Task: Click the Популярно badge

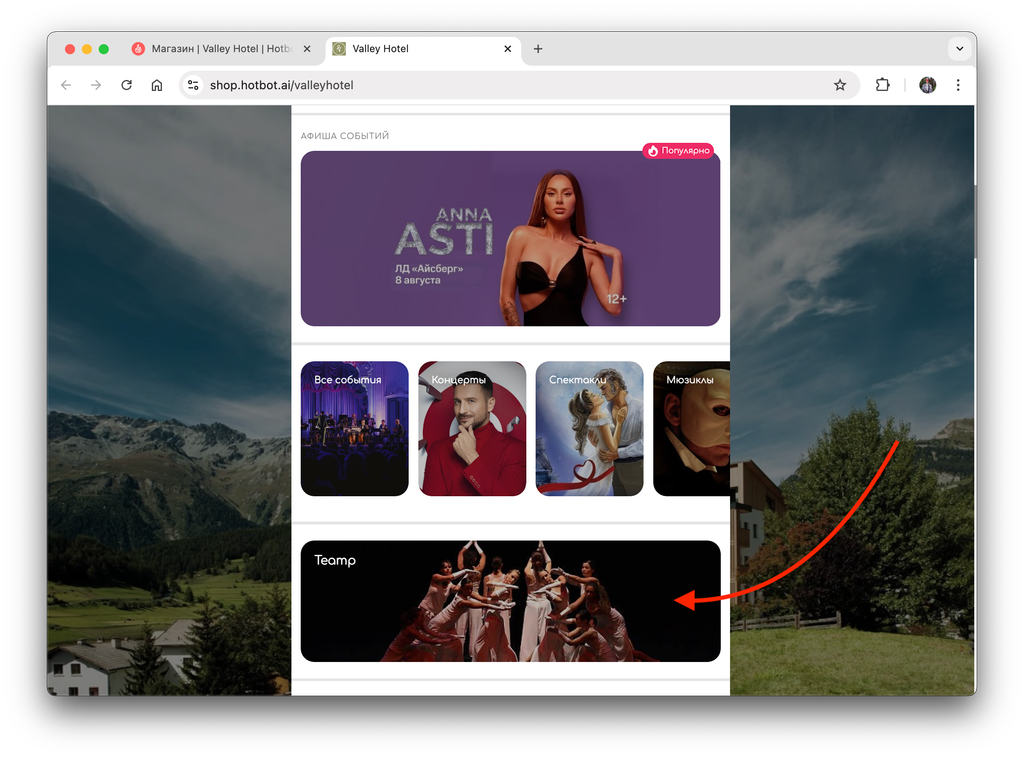Action: click(679, 151)
